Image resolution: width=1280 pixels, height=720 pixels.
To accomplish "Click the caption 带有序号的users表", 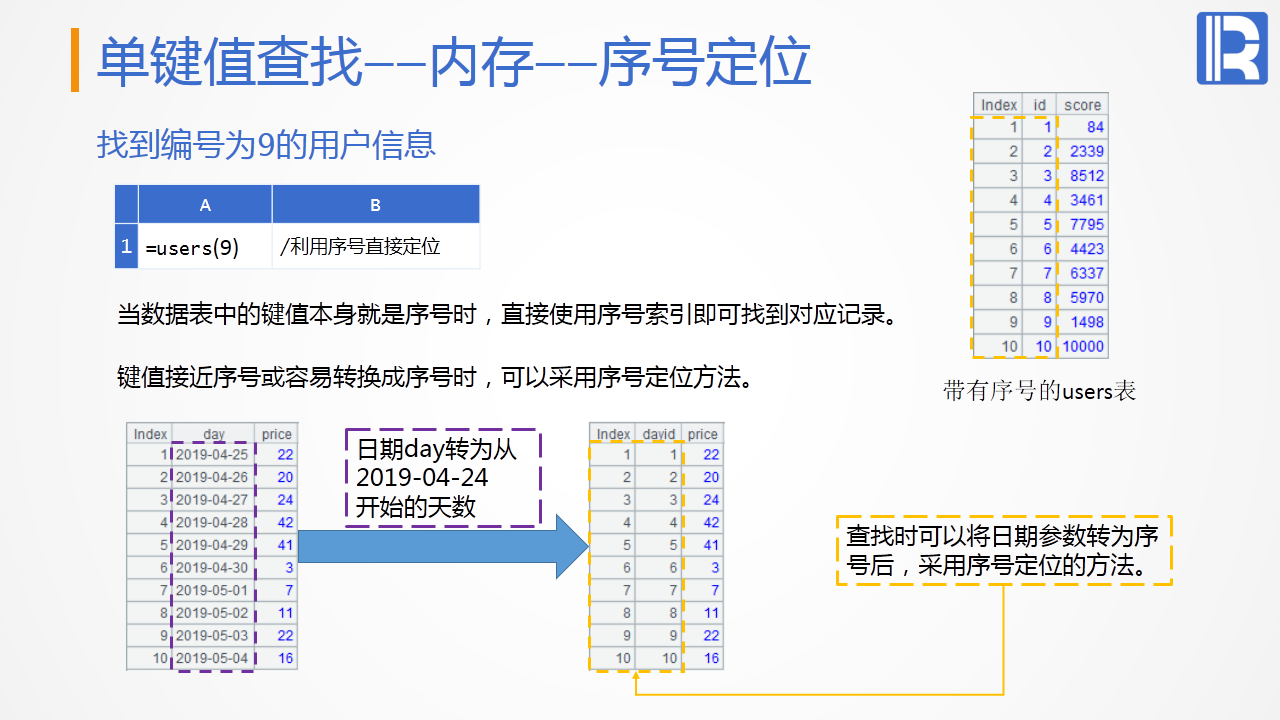I will [x=1039, y=390].
